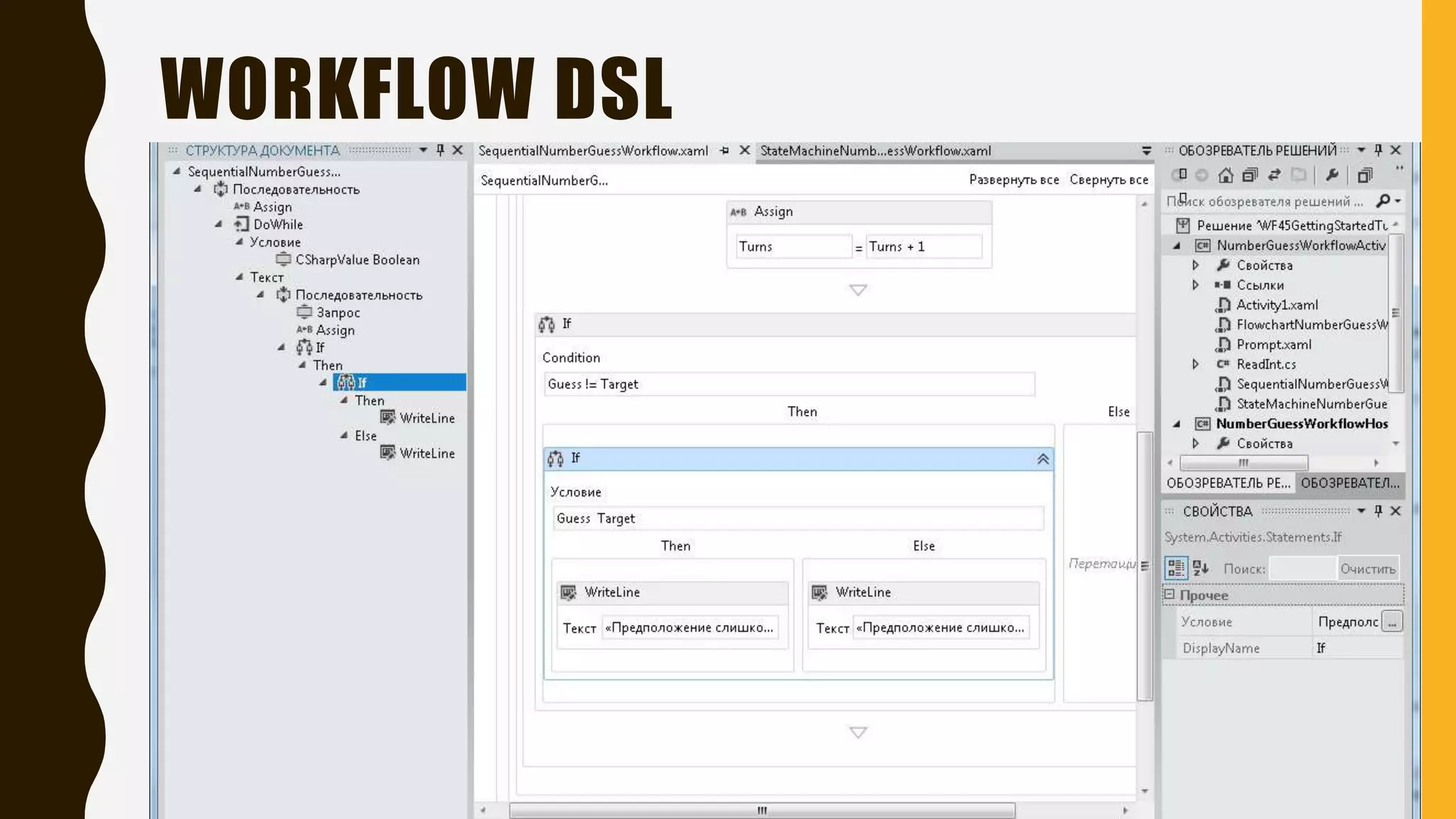Click the sync arrows icon in Solution Explorer toolbar
Screen dimensions: 1456x819
(x=1274, y=175)
